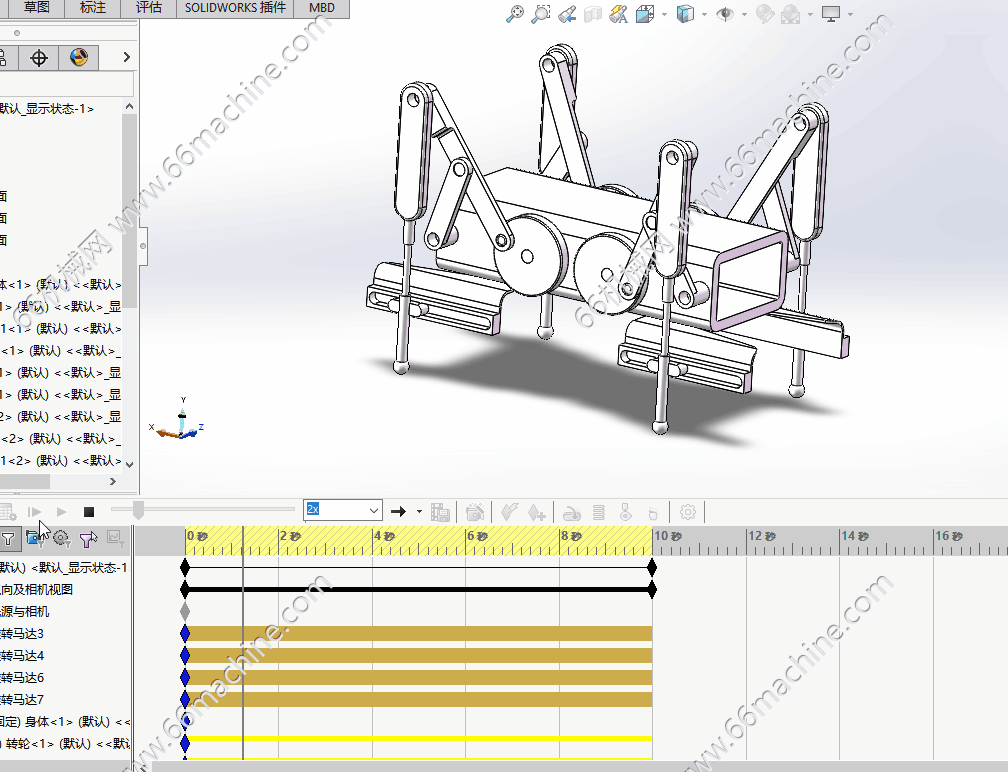Click the feature tree scroll down arrow
The width and height of the screenshot is (1008, 772).
[129, 464]
